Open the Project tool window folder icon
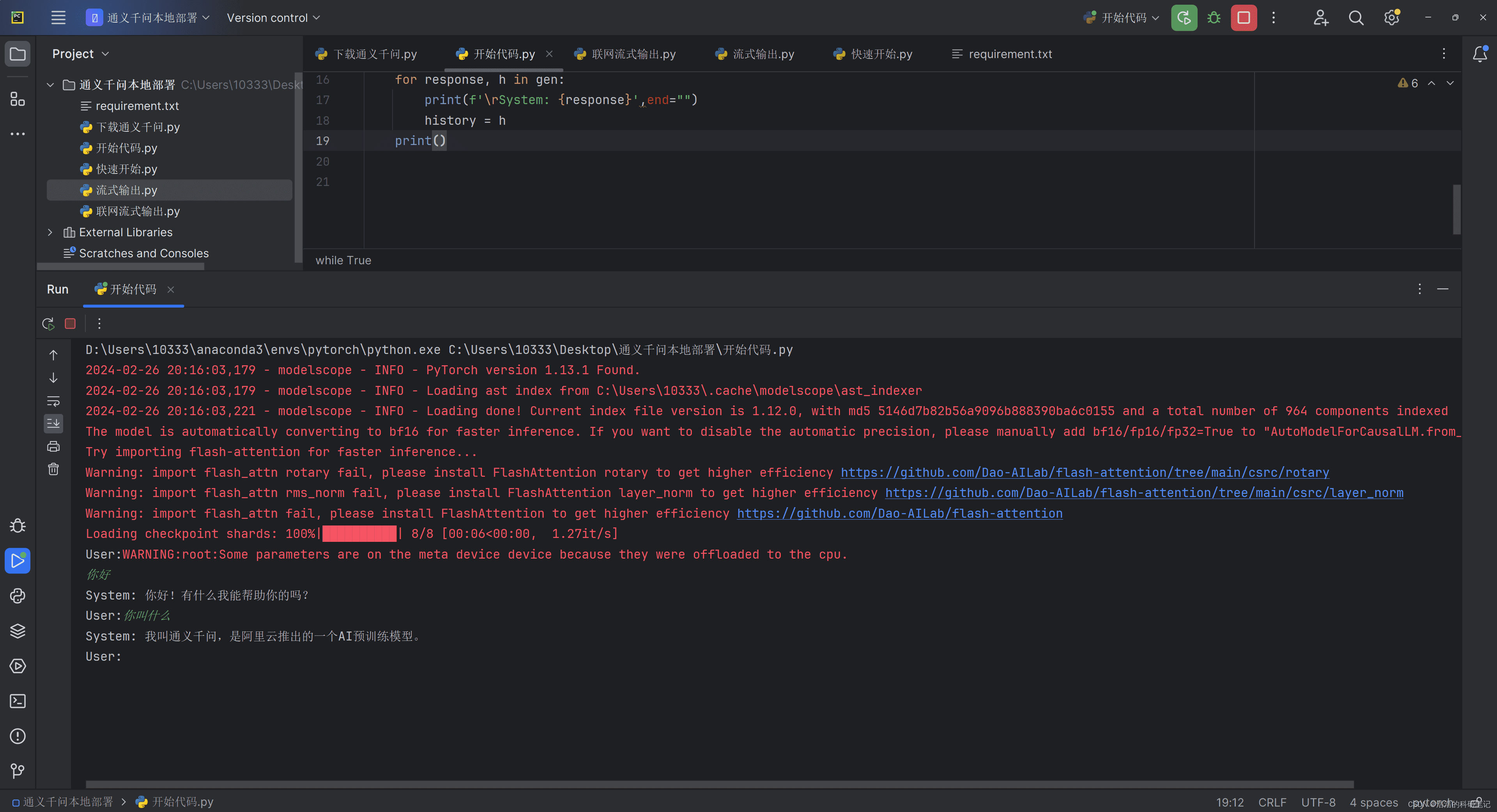This screenshot has height=812, width=1497. [x=18, y=54]
